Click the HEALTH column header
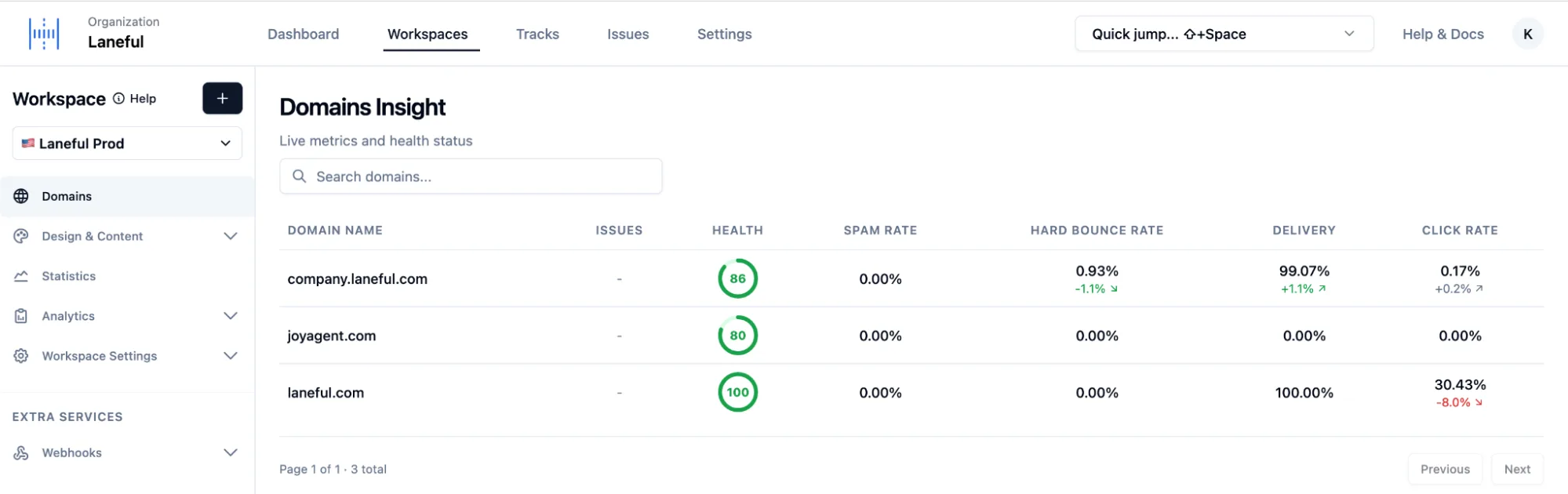The width and height of the screenshot is (1568, 494). coord(737,231)
